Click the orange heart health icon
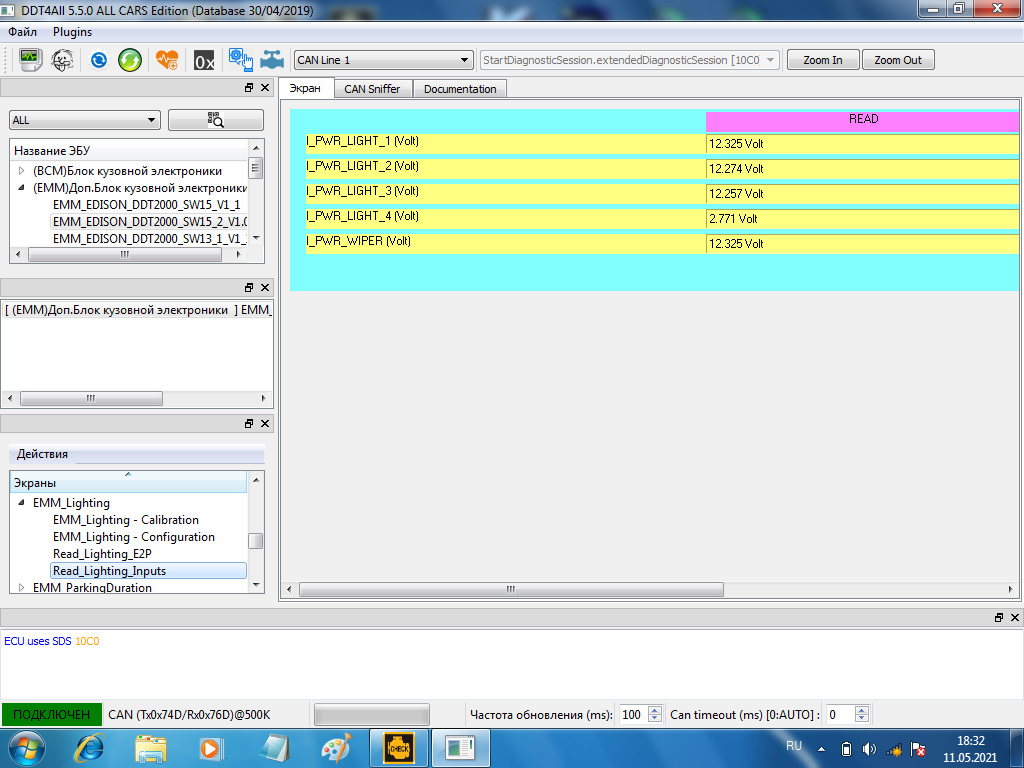1024x768 pixels. click(167, 60)
